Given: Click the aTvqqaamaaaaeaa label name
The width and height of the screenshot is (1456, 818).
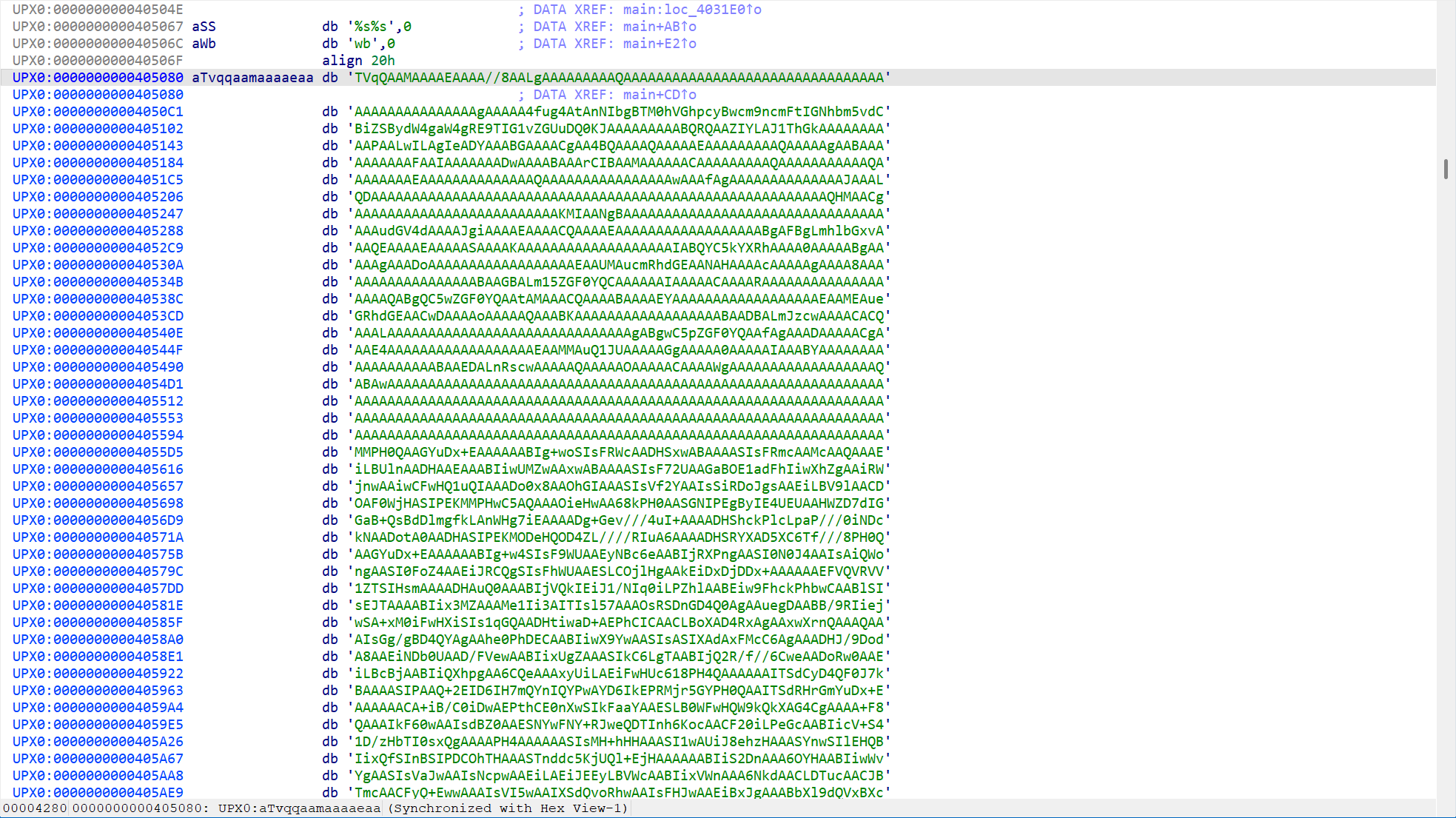Looking at the screenshot, I should 252,78.
